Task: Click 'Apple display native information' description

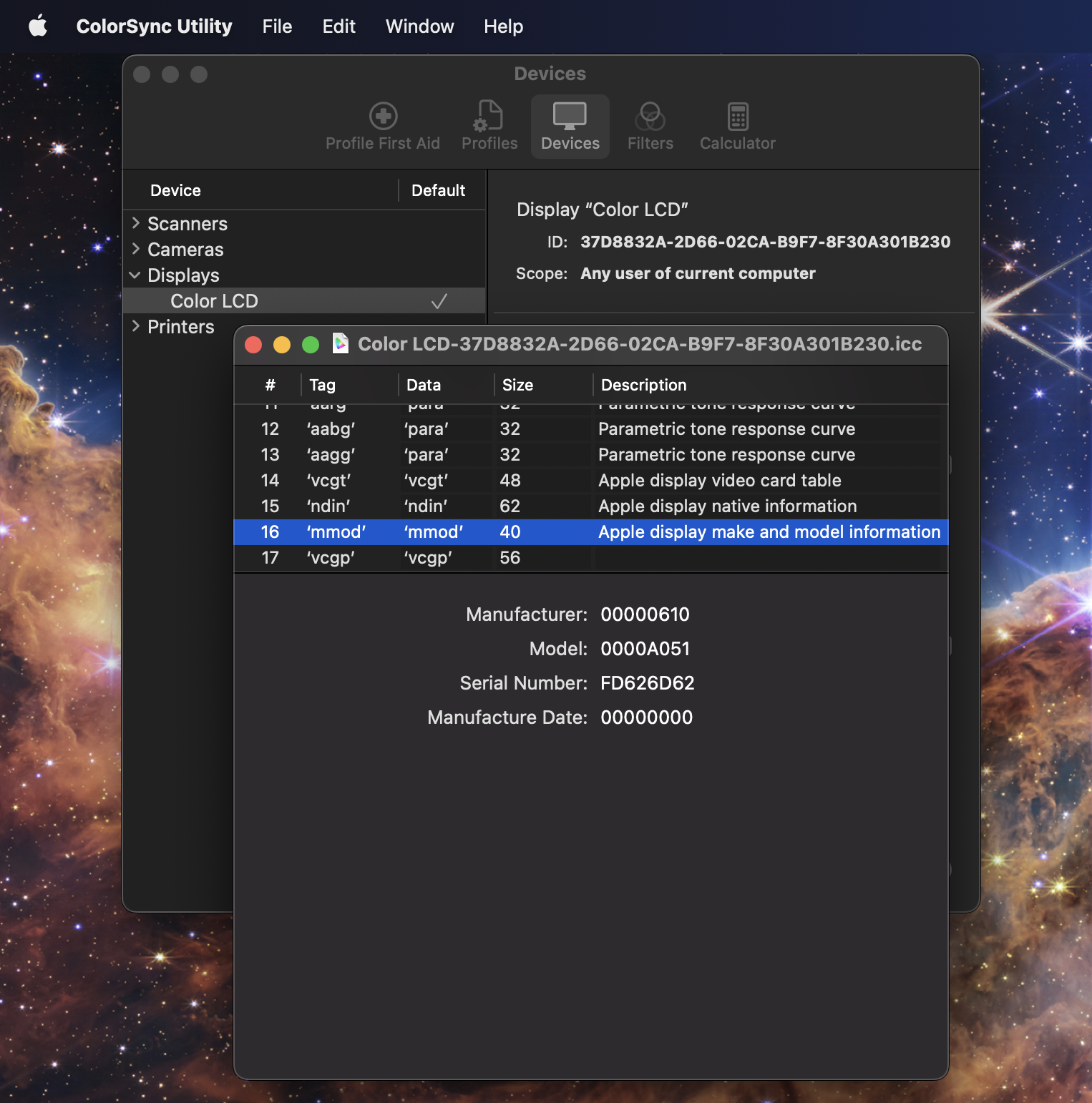Action: 728,506
